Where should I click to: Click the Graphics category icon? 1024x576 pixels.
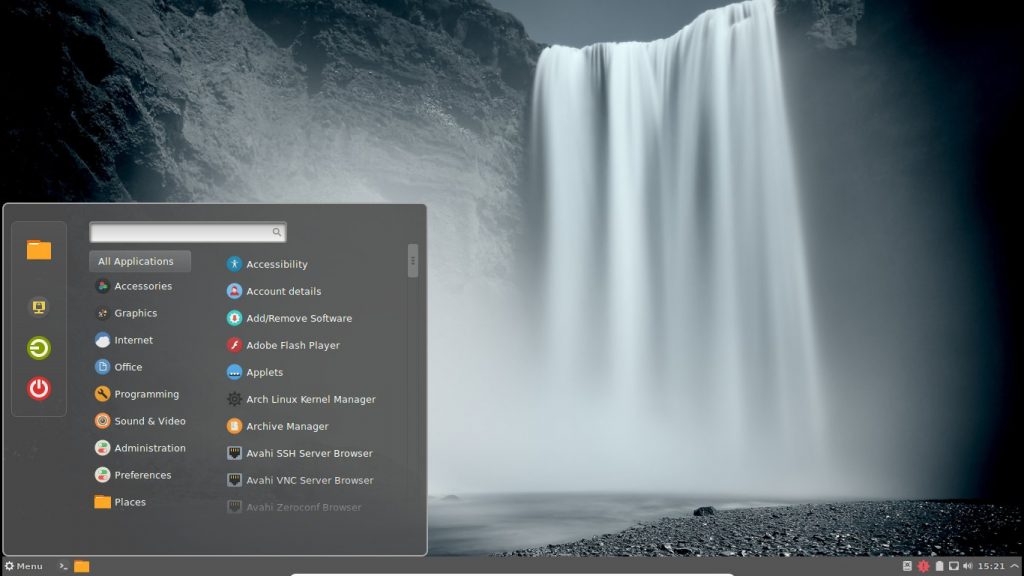coord(103,313)
